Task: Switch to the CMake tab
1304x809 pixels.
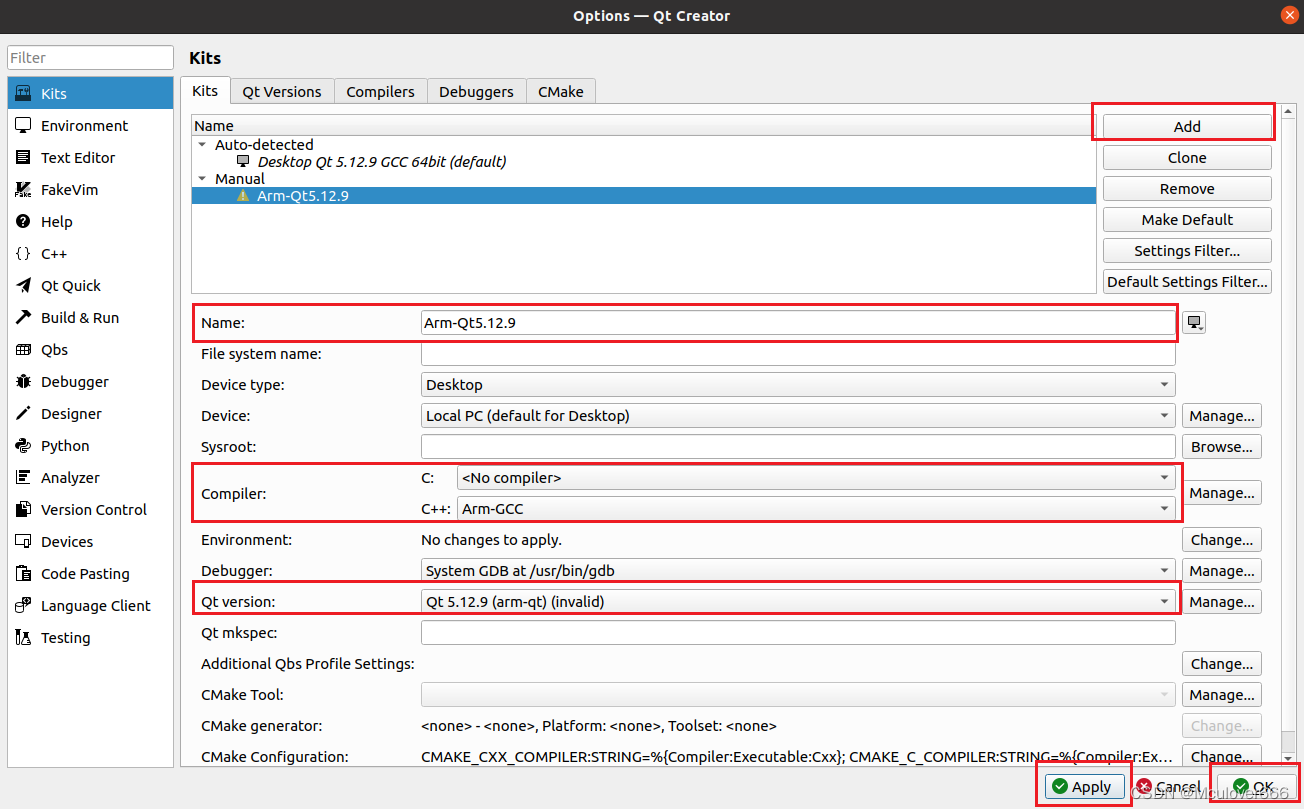Action: [560, 91]
